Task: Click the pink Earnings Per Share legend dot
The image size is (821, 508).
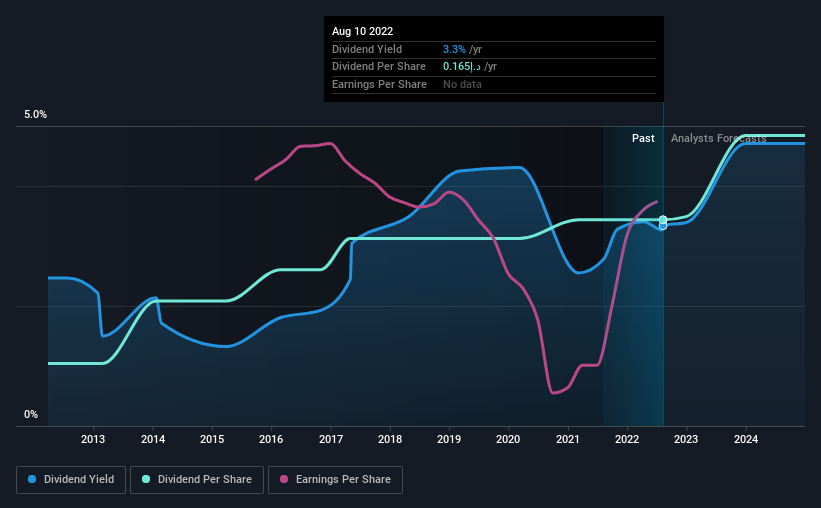Action: point(284,479)
